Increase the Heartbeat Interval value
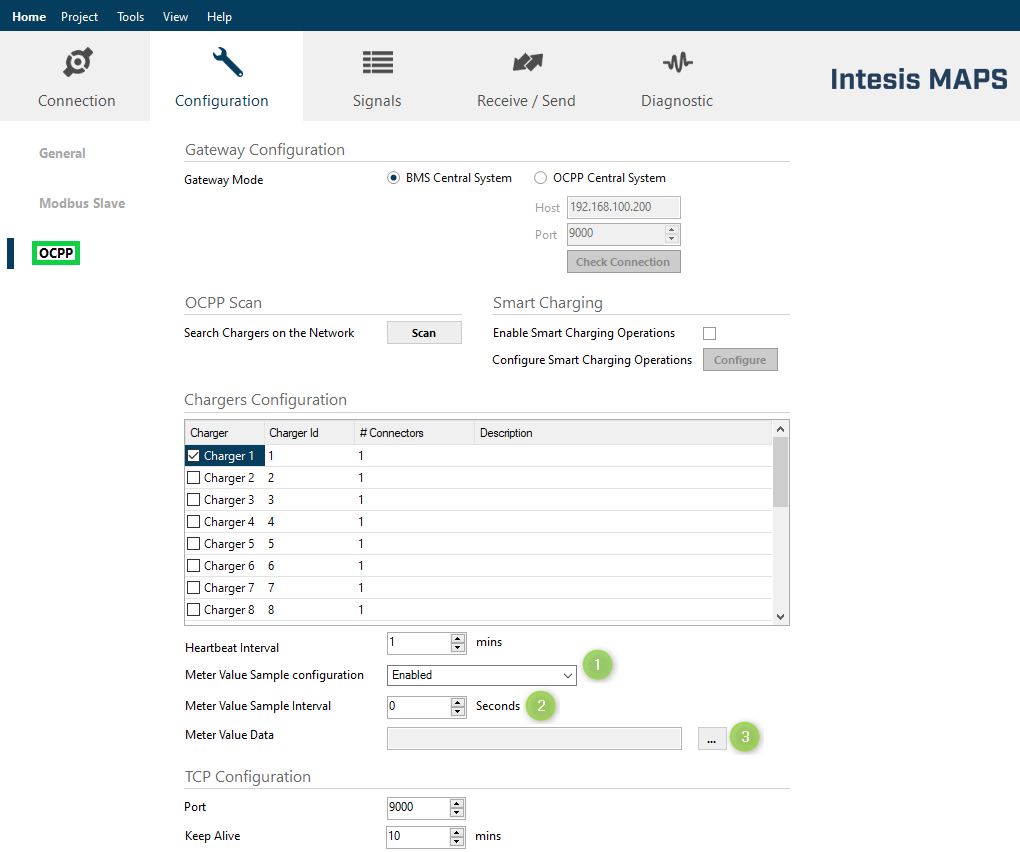The image size is (1020, 852). 458,638
